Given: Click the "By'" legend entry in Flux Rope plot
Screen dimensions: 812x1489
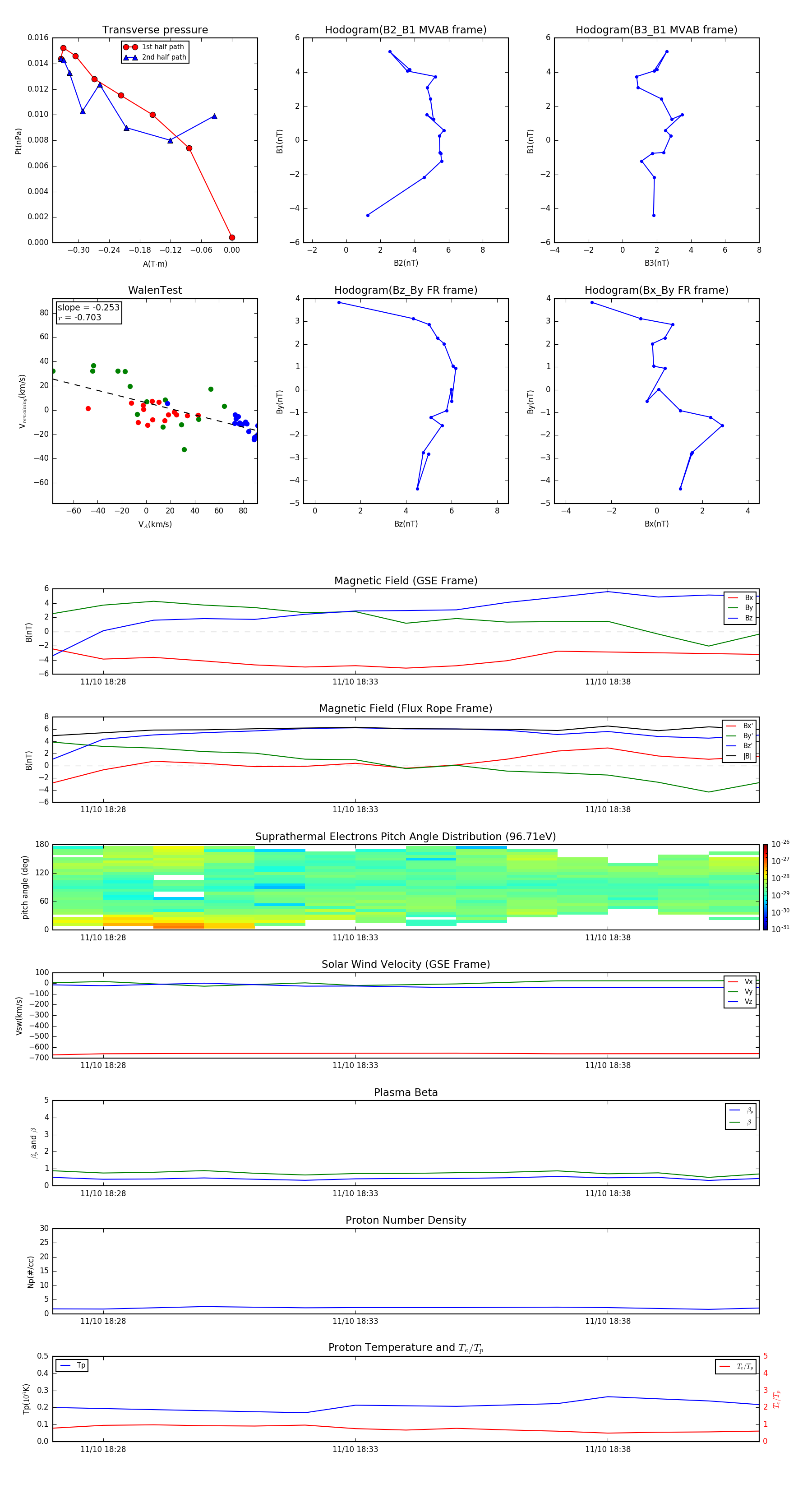Looking at the screenshot, I should click(739, 736).
